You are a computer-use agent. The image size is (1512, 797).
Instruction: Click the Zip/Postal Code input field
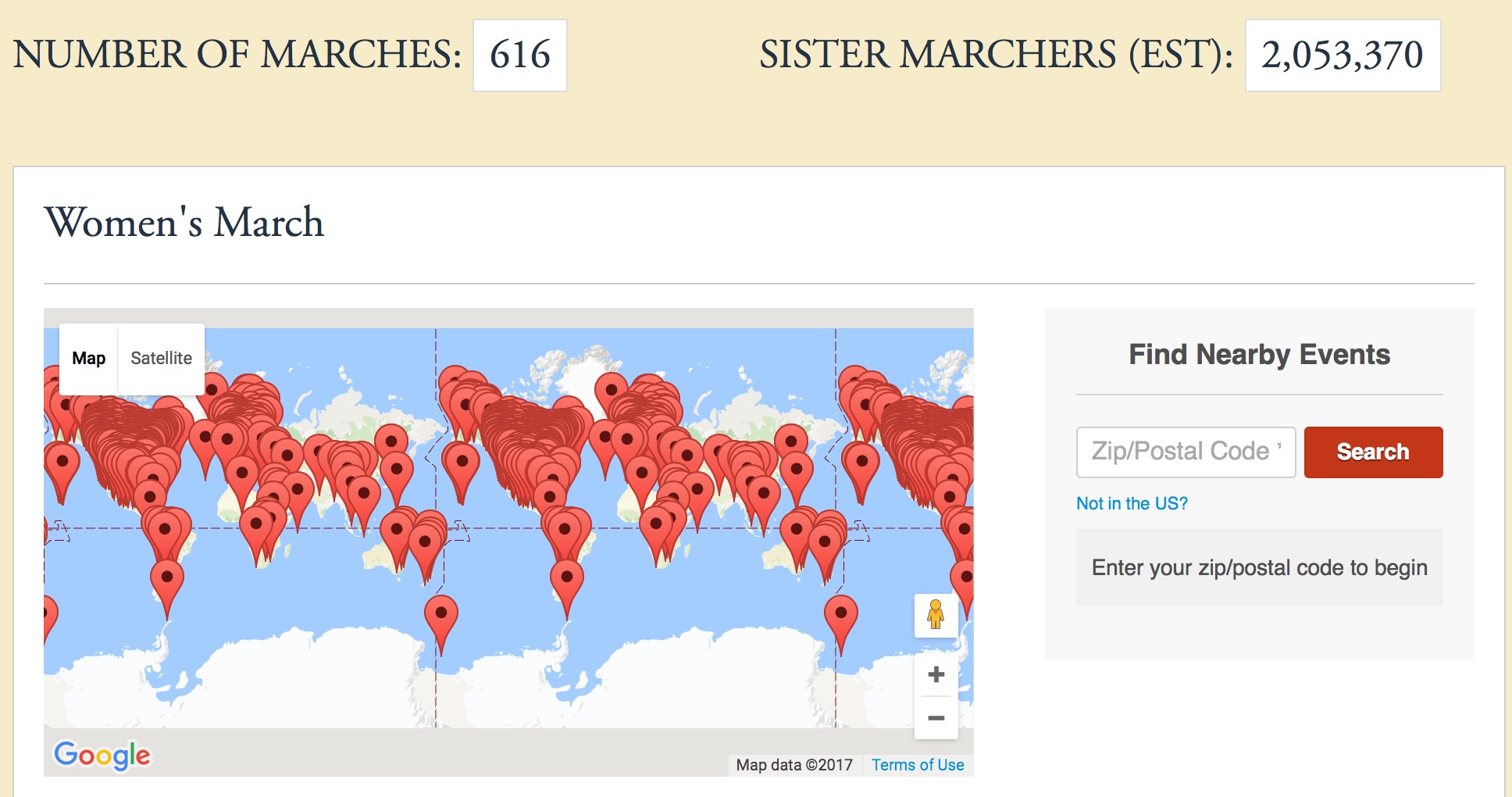[x=1186, y=452]
